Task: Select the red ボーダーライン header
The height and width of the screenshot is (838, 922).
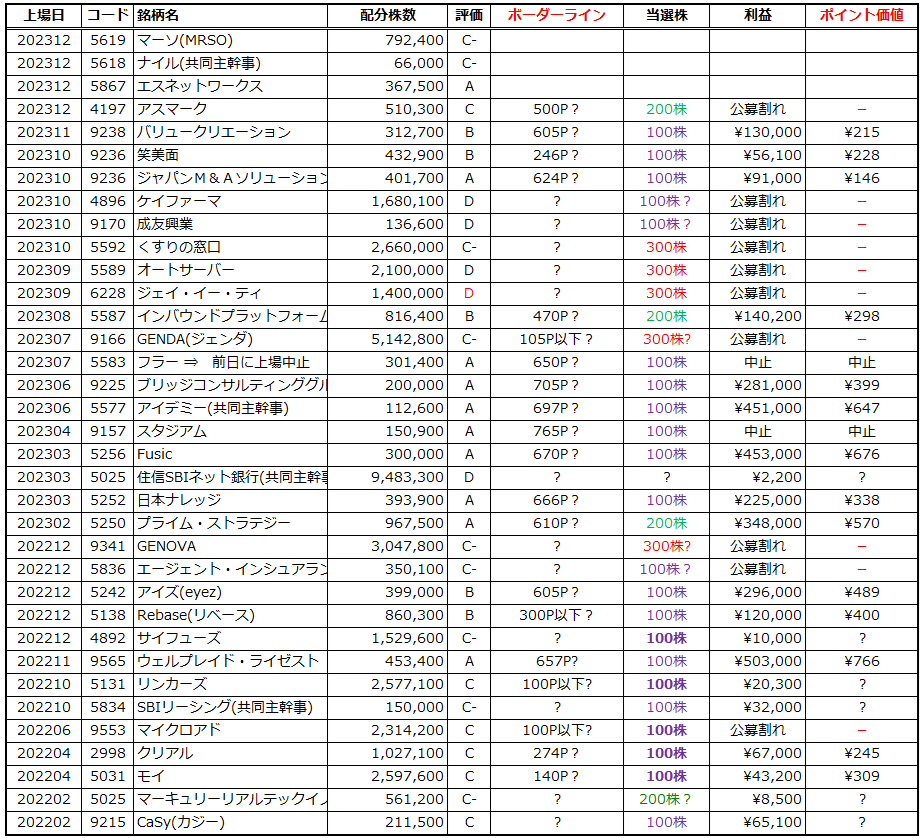Action: 556,15
